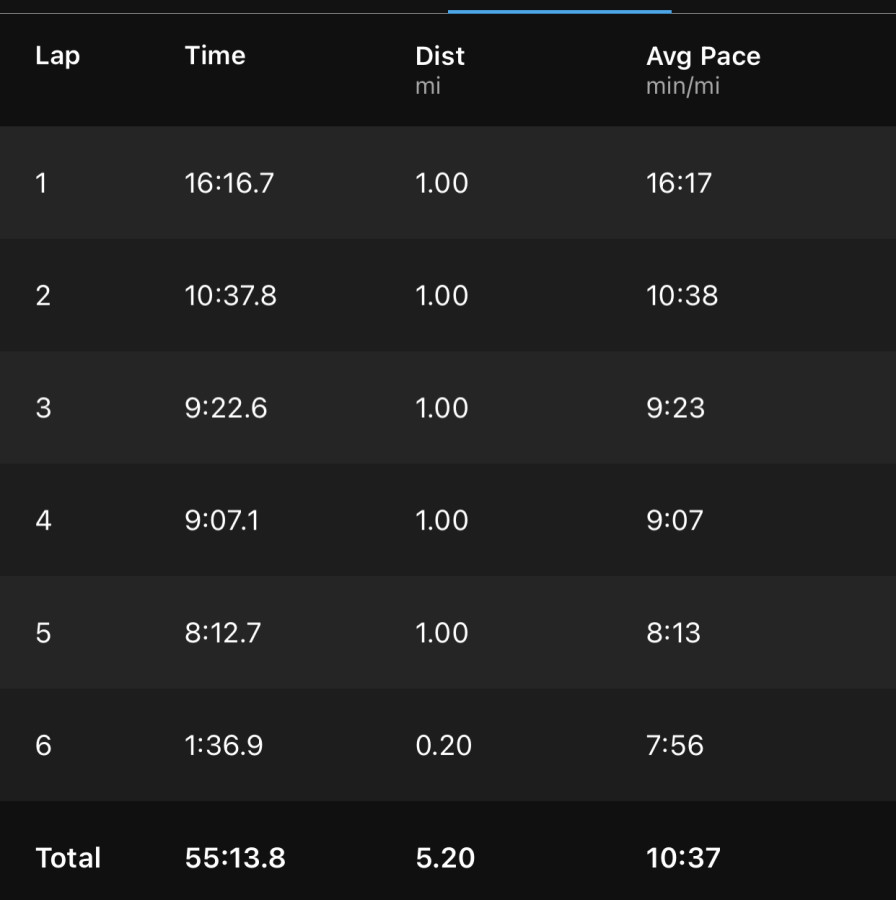This screenshot has height=900, width=896.
Task: Tap total average pace 10:37
Action: 683,858
